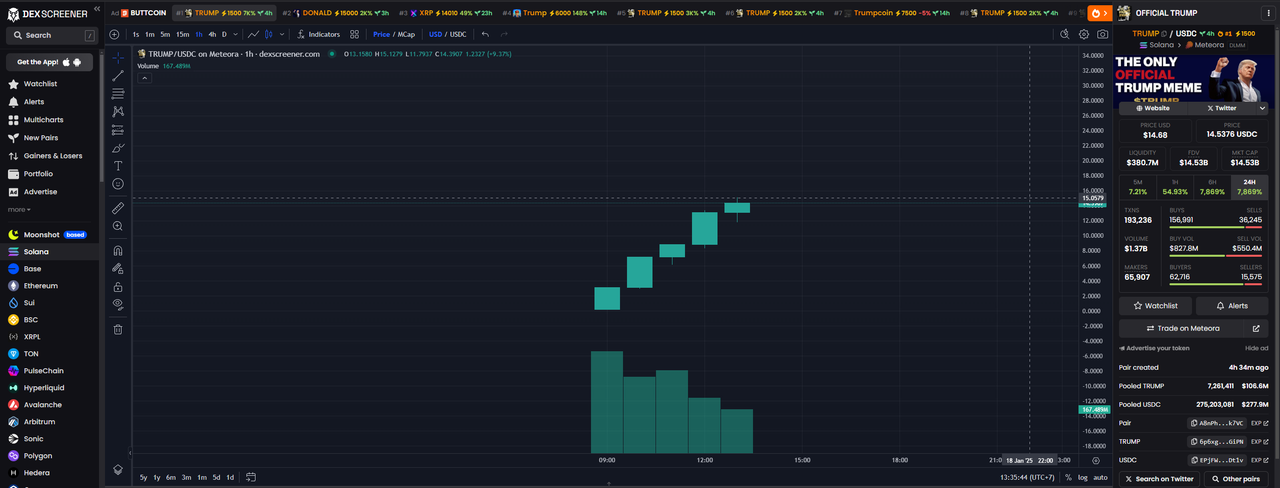Toggle stay in drawing mode

[x=118, y=269]
